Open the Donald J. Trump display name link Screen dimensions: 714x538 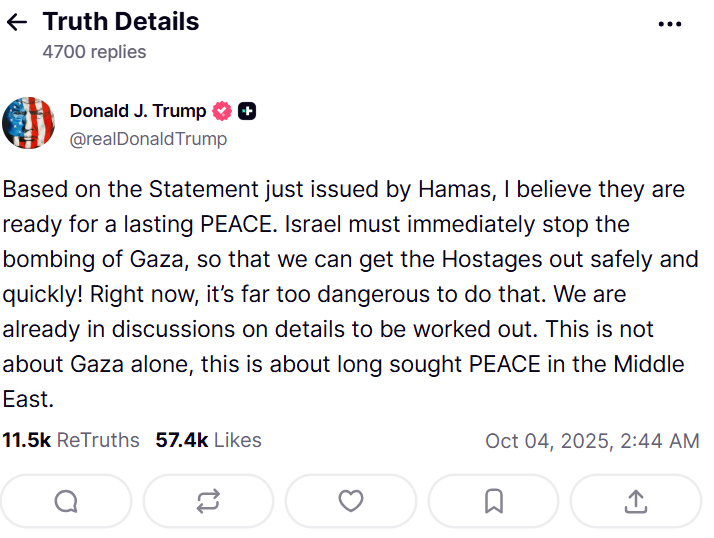point(138,111)
